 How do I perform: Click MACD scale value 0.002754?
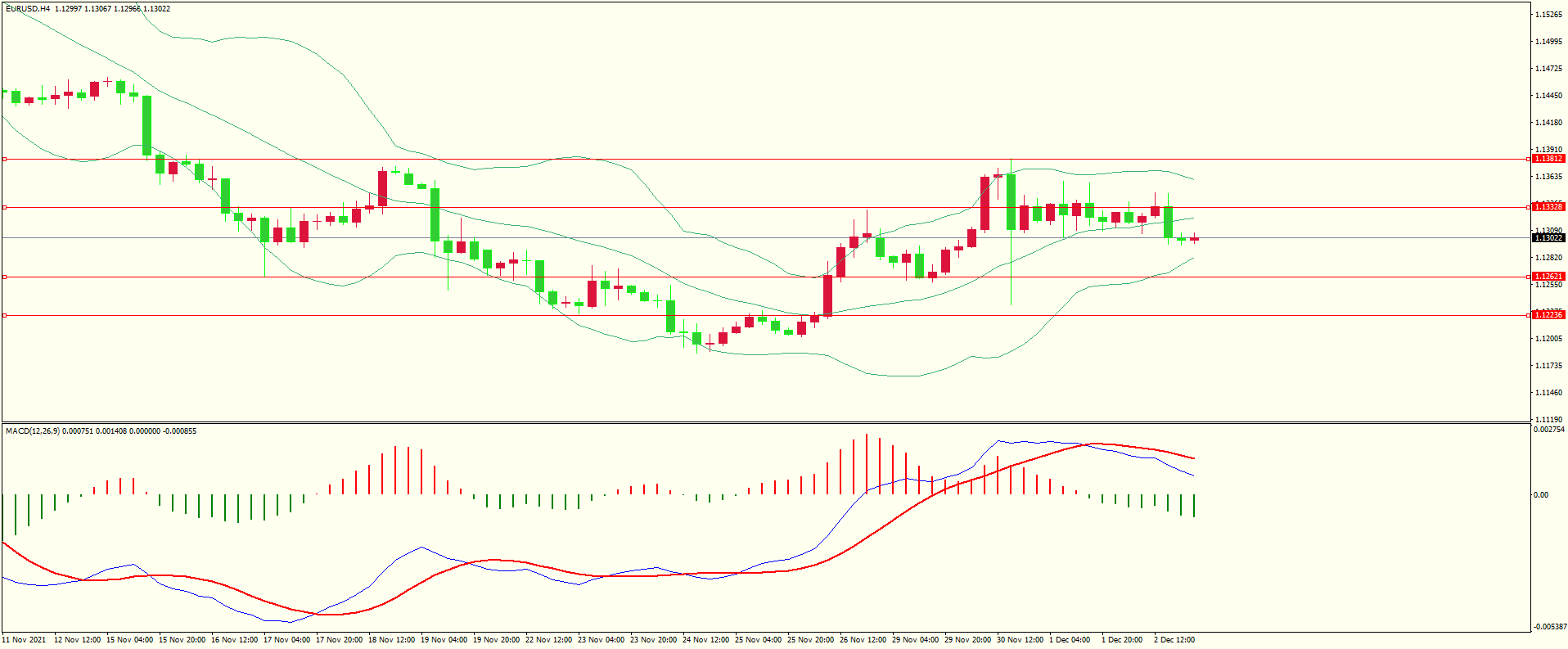click(1548, 430)
